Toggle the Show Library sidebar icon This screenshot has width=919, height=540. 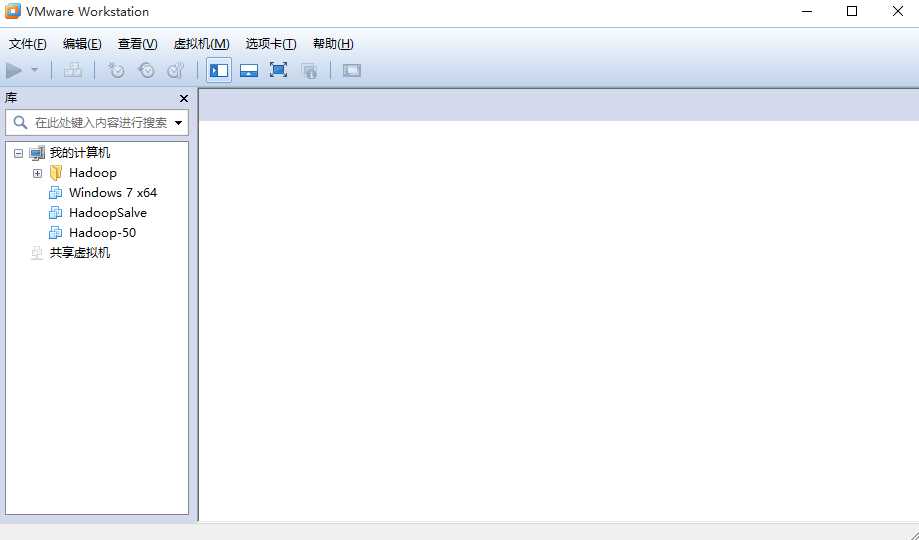219,71
